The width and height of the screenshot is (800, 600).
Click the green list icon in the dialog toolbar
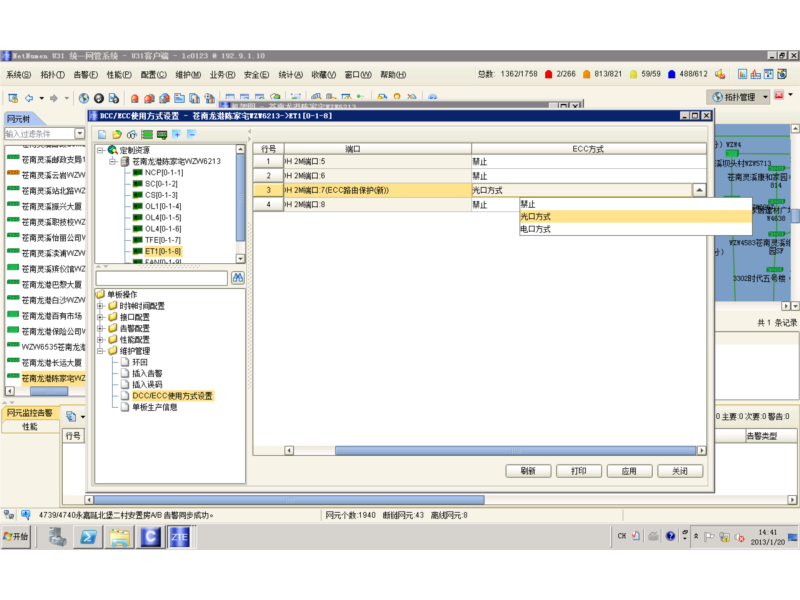(x=148, y=134)
